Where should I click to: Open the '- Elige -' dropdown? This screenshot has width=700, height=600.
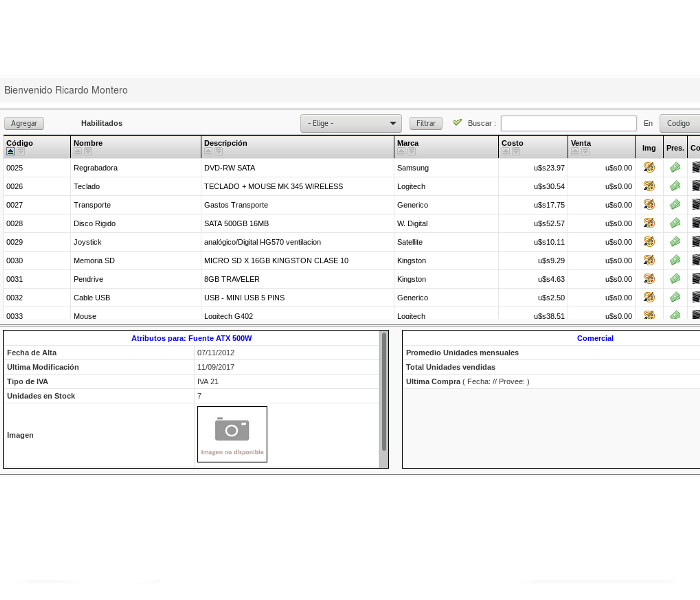coord(351,123)
